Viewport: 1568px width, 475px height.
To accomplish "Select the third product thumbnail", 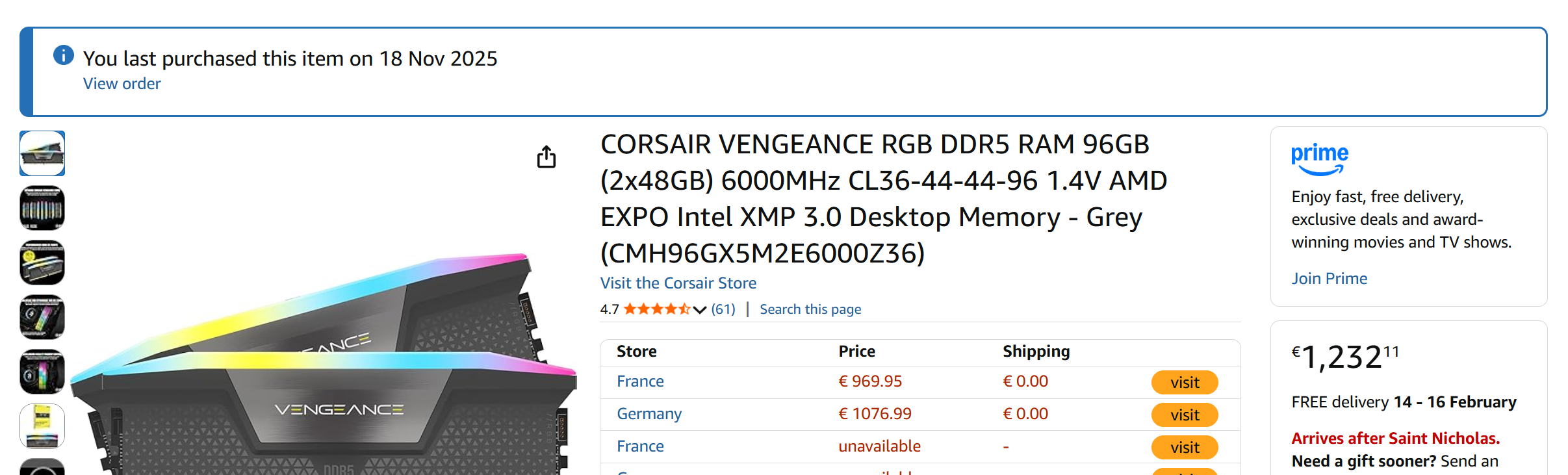I will (42, 263).
